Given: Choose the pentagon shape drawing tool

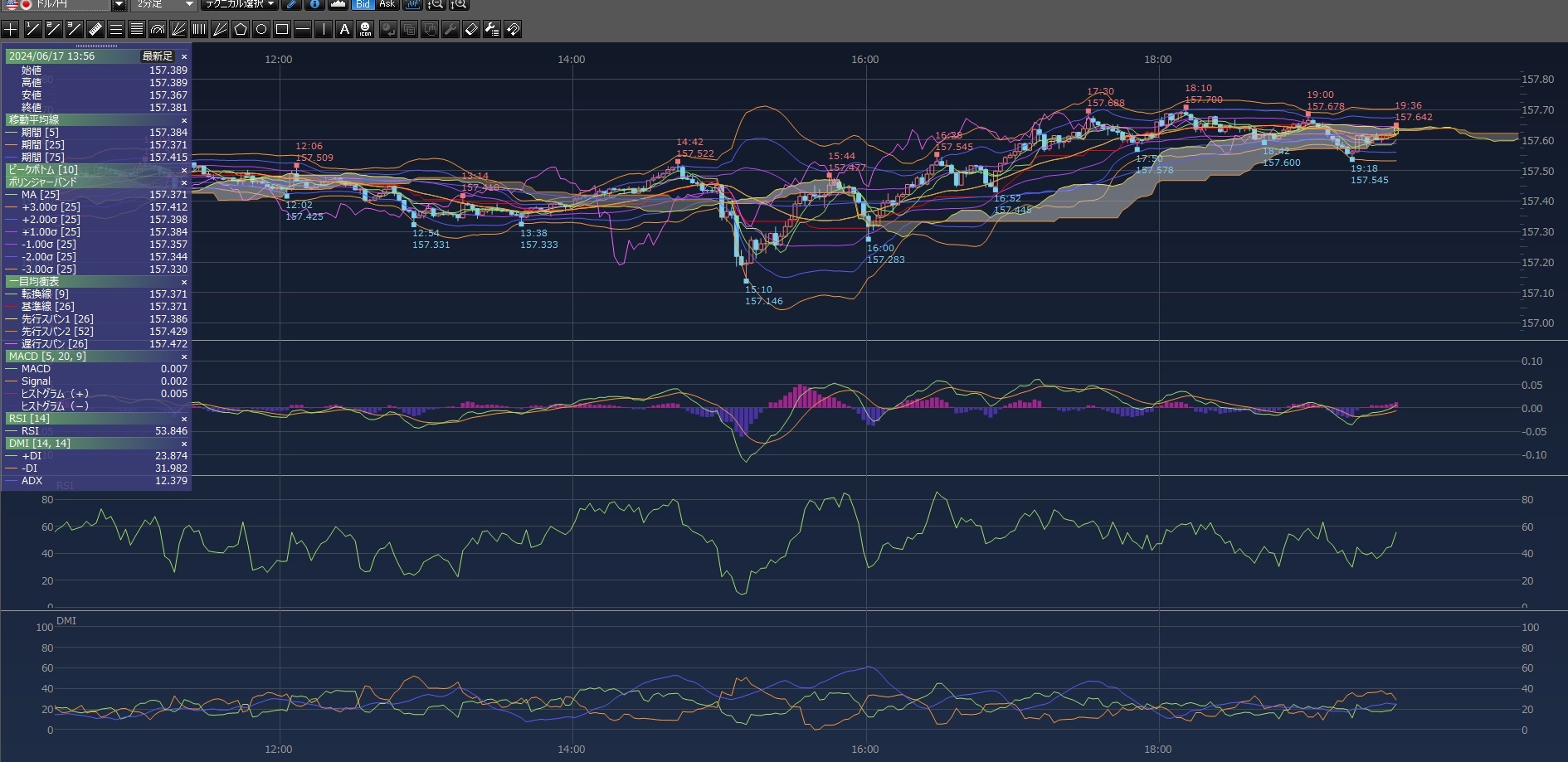Looking at the screenshot, I should (241, 30).
